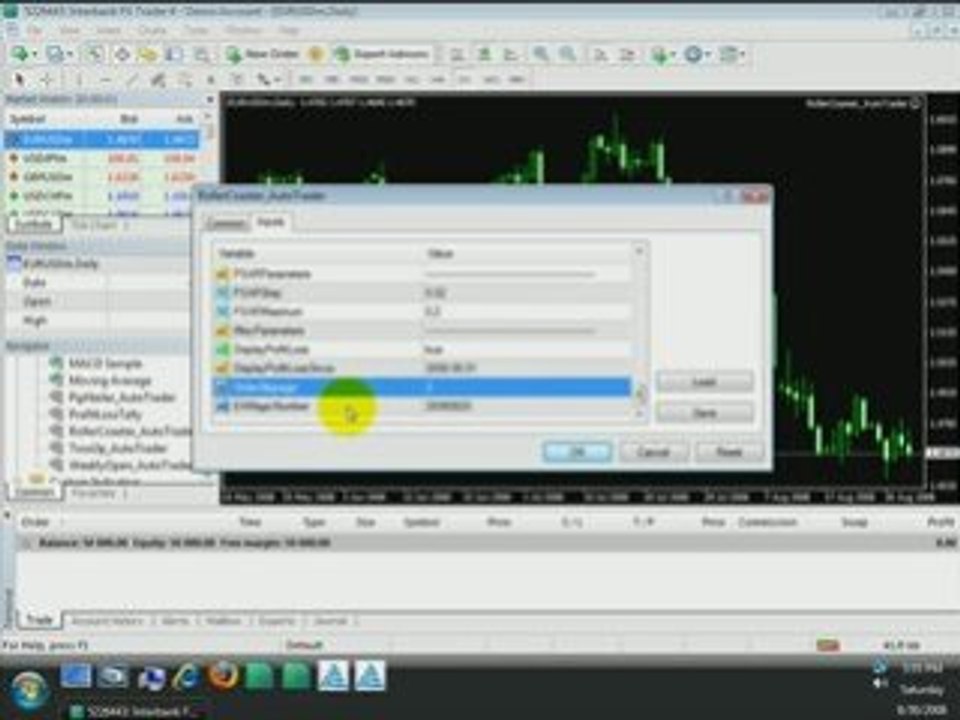Toggle the Navigator folder icon in toolbar
This screenshot has width=960, height=720.
[x=148, y=54]
